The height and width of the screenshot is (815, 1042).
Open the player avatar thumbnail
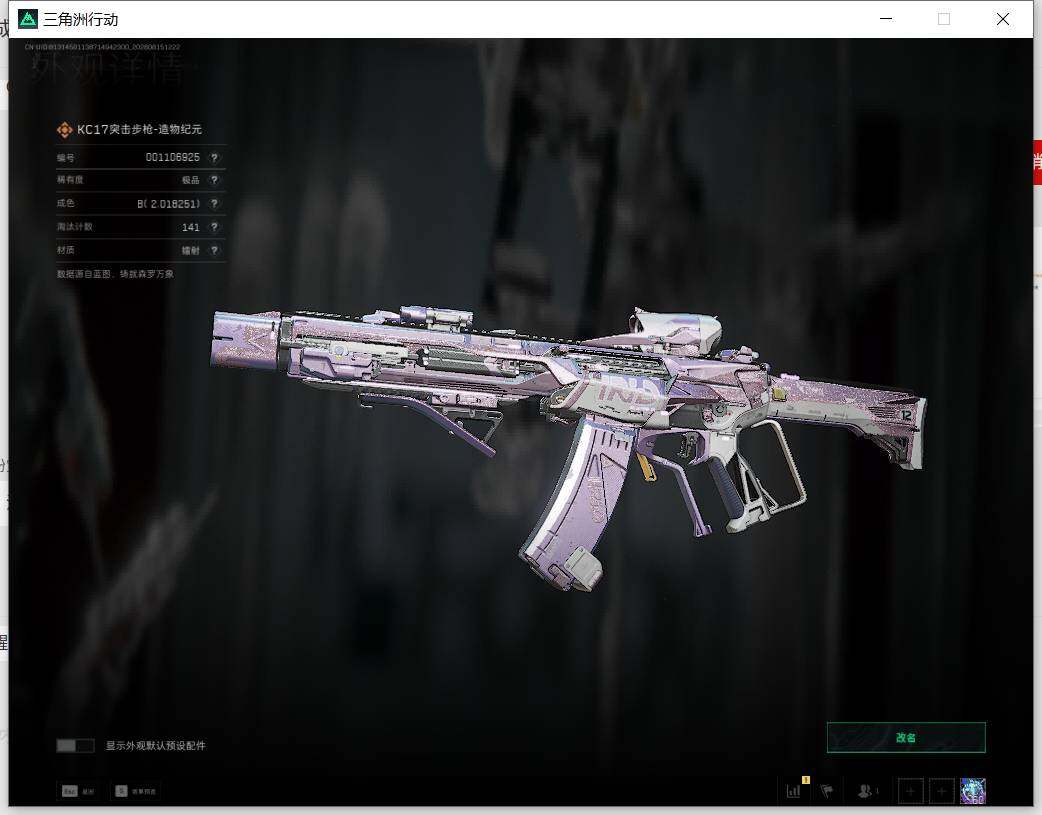(x=973, y=791)
